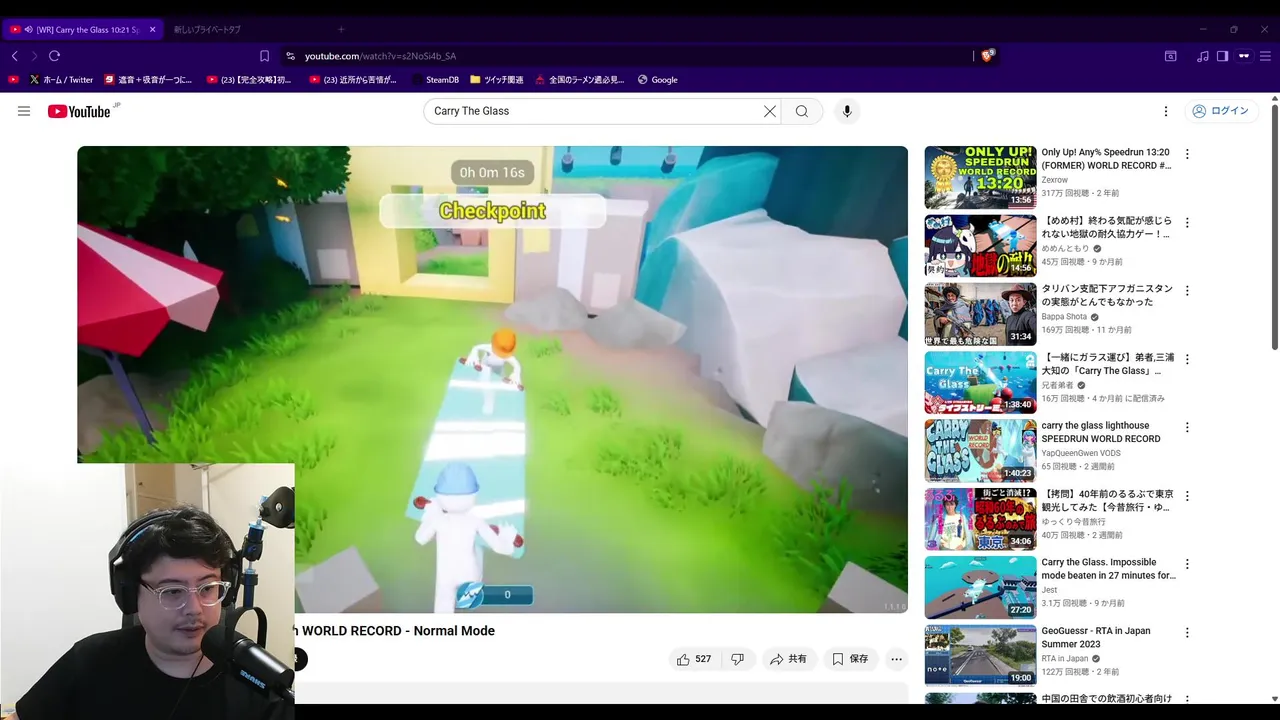Click the Bappa Shota channel name

click(x=1064, y=317)
